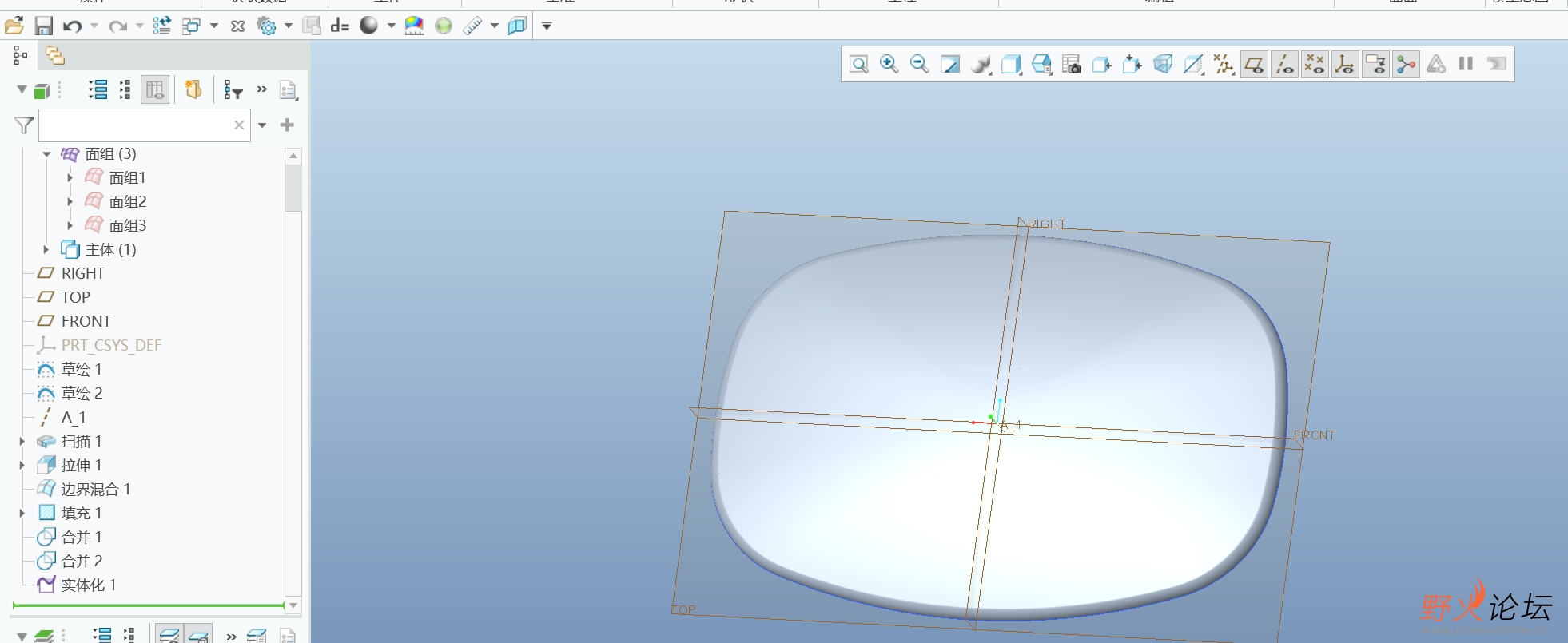Redo the last undone action
This screenshot has width=1568, height=643.
118,26
